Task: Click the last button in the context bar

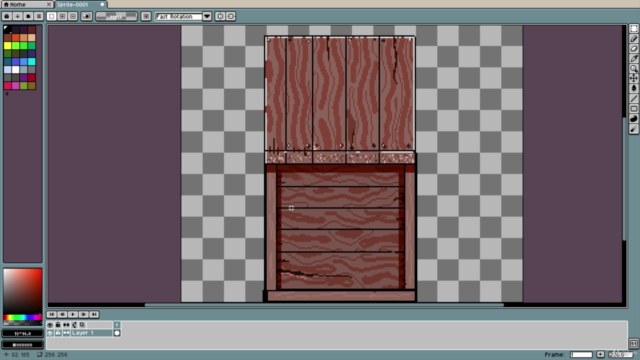Action: (231, 16)
